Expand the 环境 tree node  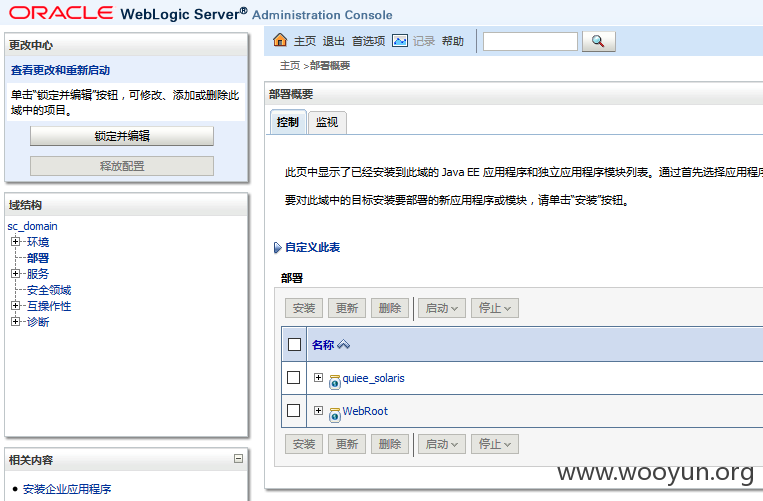[16, 241]
